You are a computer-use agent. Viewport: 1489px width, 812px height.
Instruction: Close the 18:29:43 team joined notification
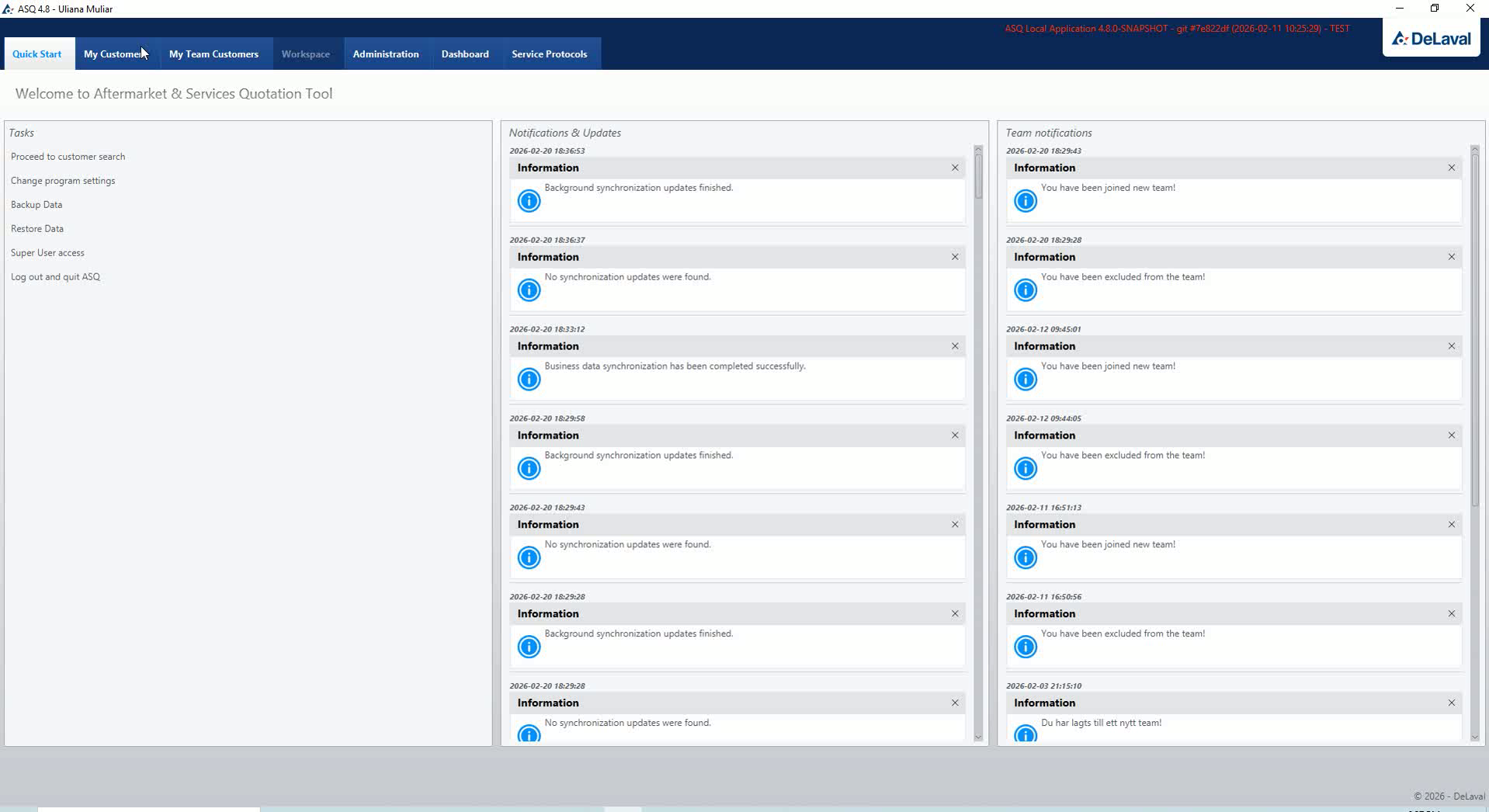pyautogui.click(x=1452, y=168)
